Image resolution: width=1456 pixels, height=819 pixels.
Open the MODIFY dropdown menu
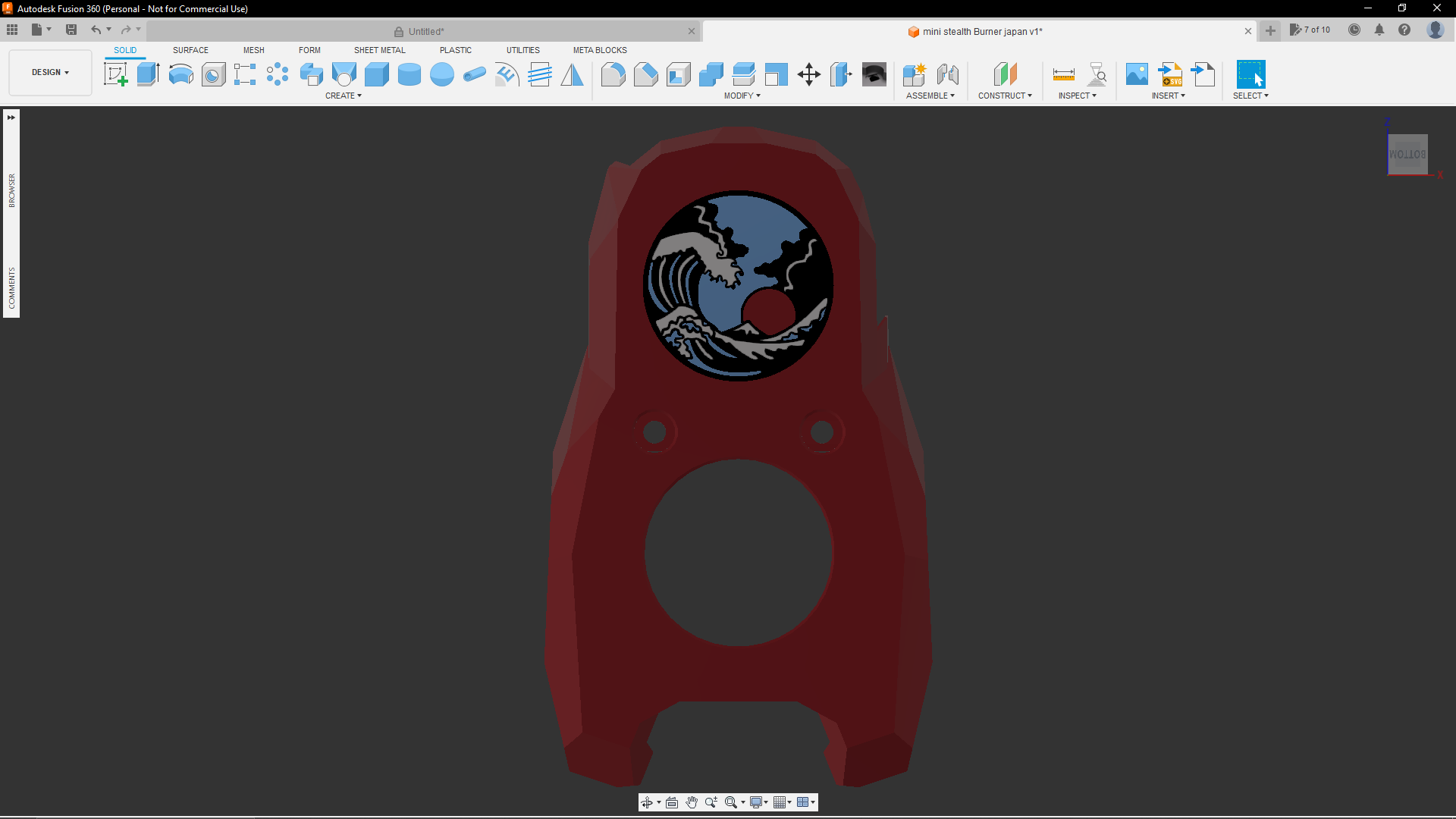(x=743, y=96)
